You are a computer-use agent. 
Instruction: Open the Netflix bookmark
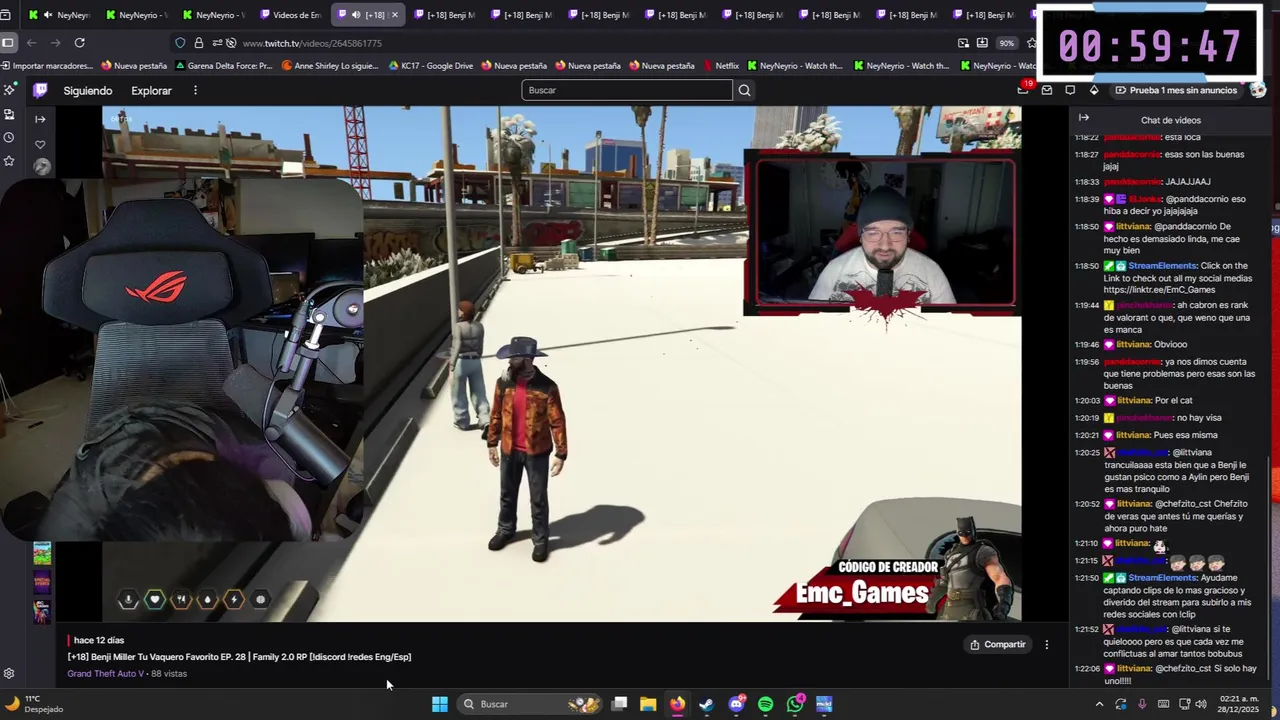[x=721, y=66]
